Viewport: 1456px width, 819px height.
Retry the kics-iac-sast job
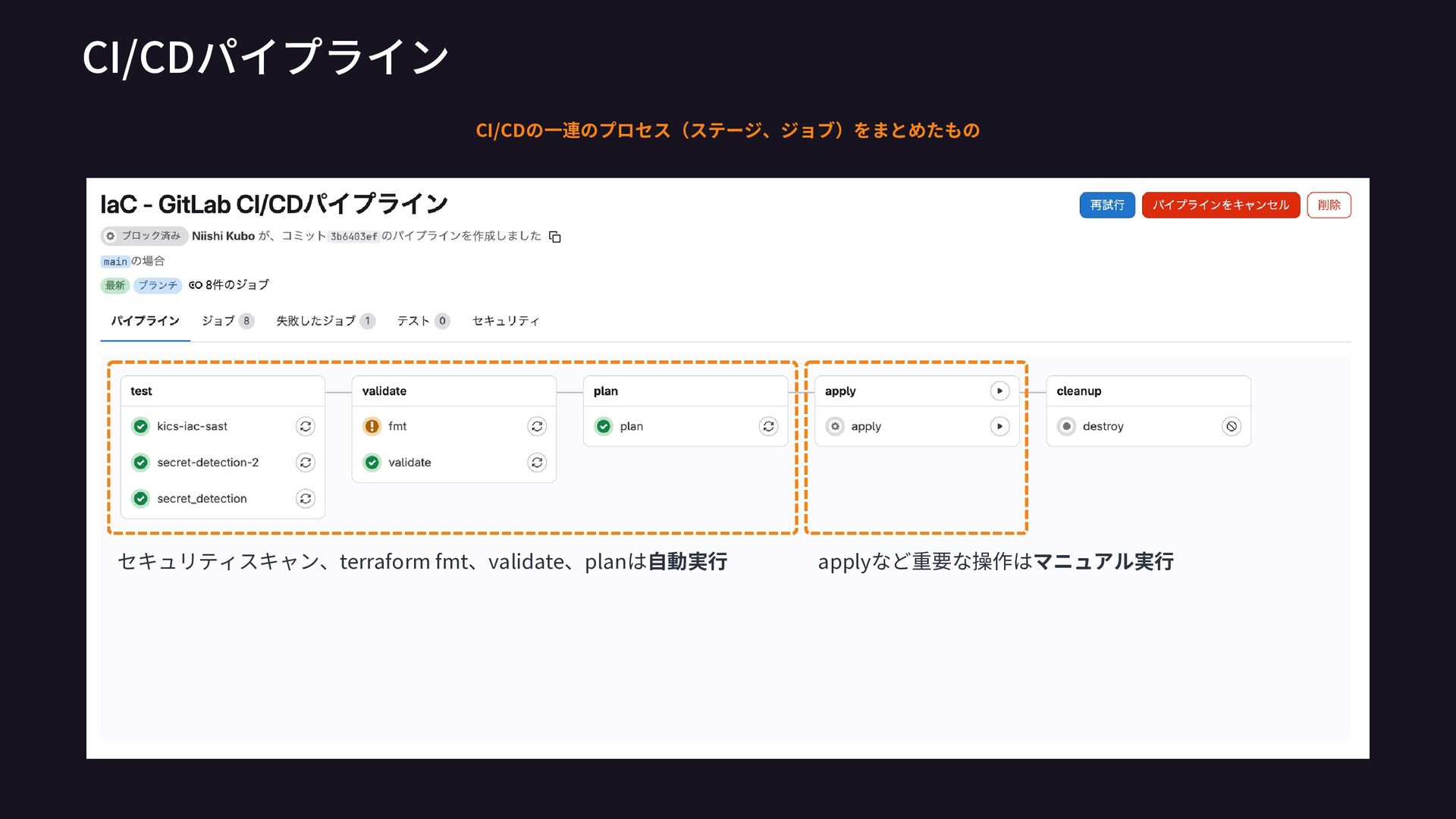pos(306,426)
